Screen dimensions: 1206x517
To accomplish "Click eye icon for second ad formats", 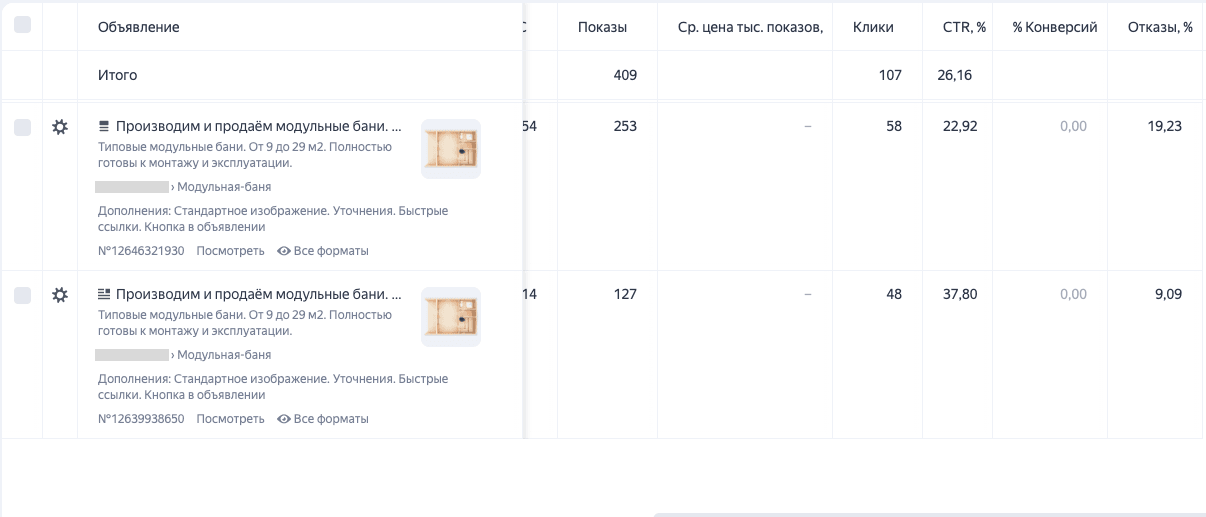I will pos(284,419).
